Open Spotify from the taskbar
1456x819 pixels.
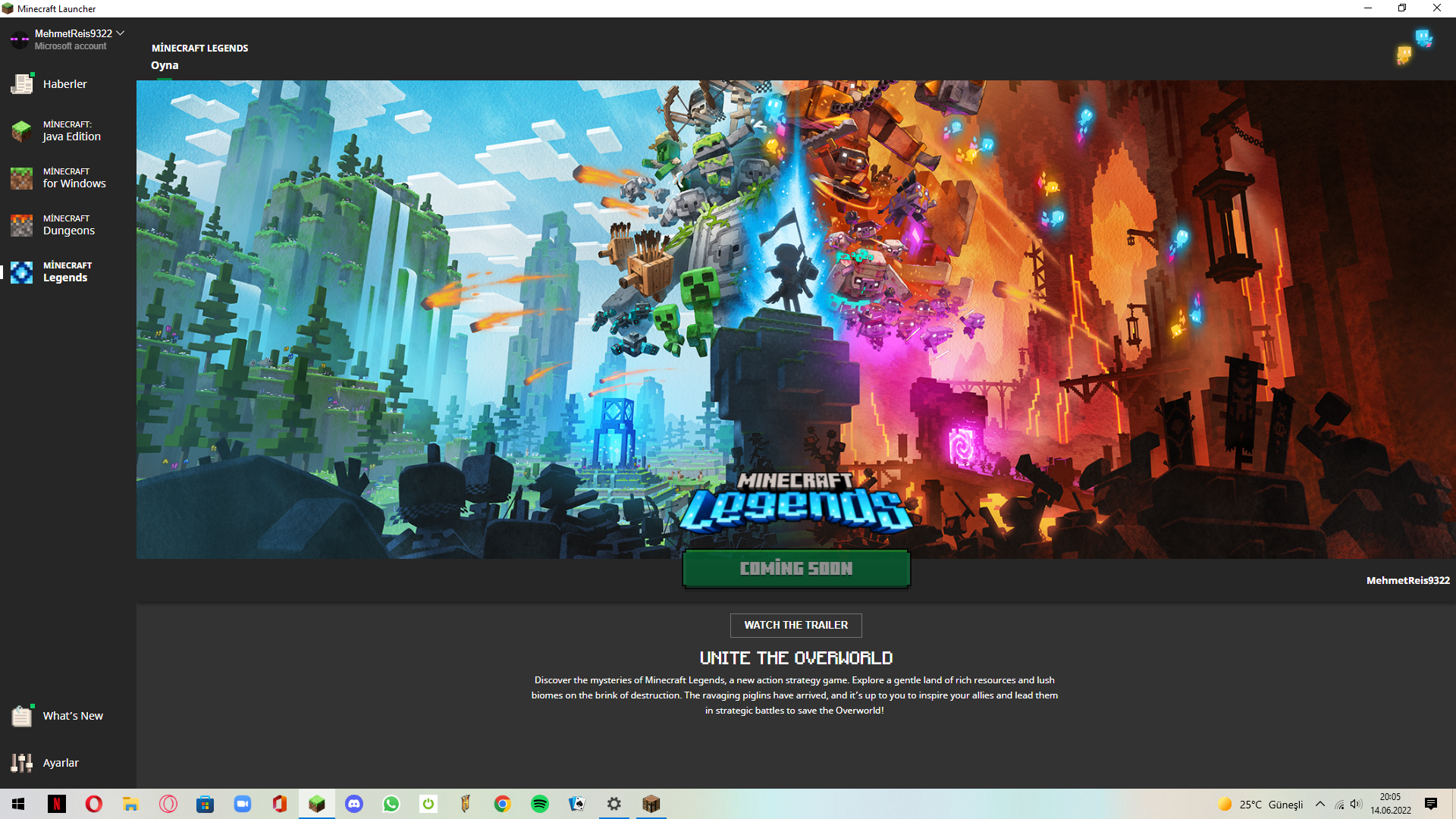tap(540, 804)
